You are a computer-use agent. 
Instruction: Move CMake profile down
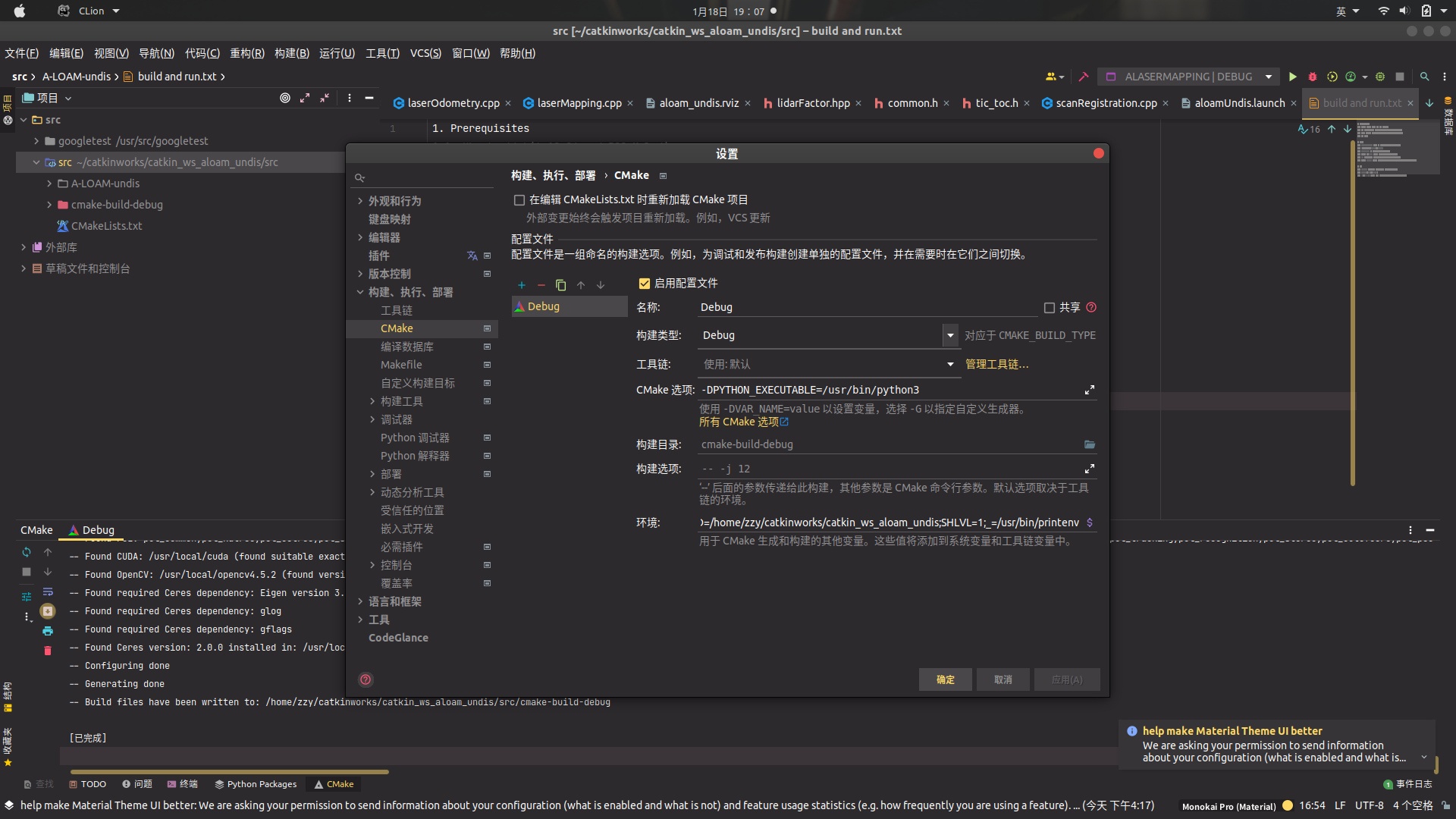pyautogui.click(x=601, y=285)
